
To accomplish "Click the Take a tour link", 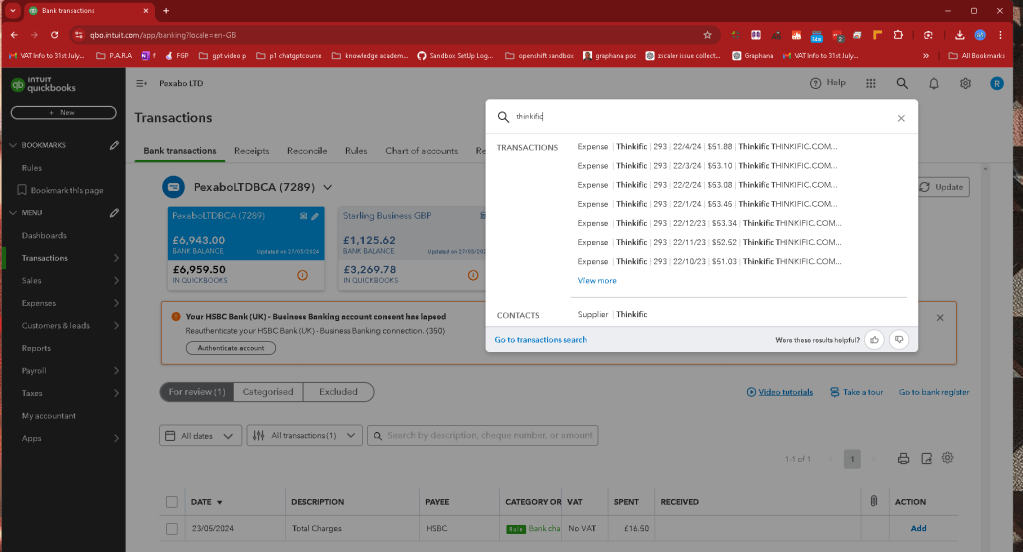I will pos(856,392).
